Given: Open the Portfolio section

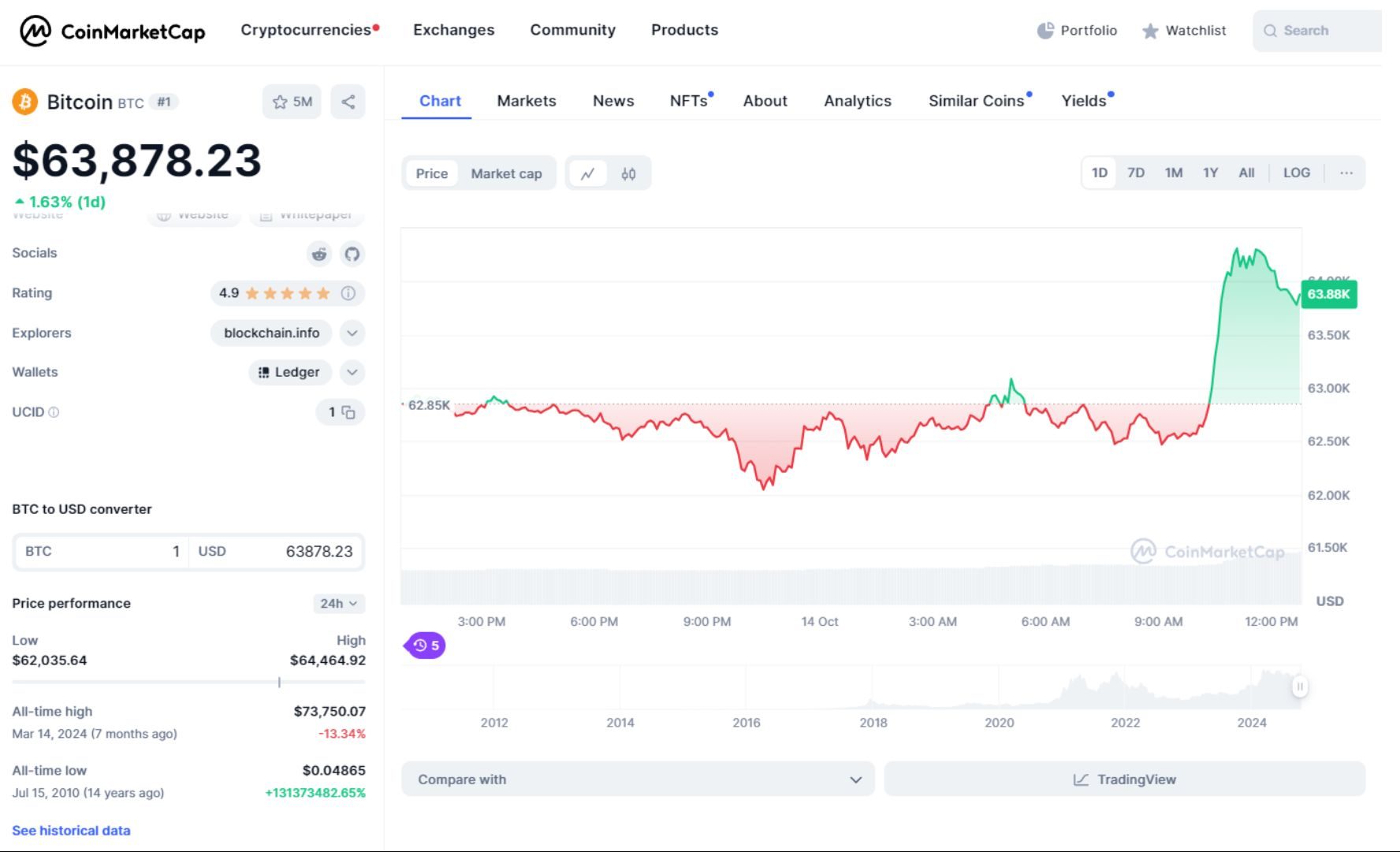Looking at the screenshot, I should (x=1077, y=31).
